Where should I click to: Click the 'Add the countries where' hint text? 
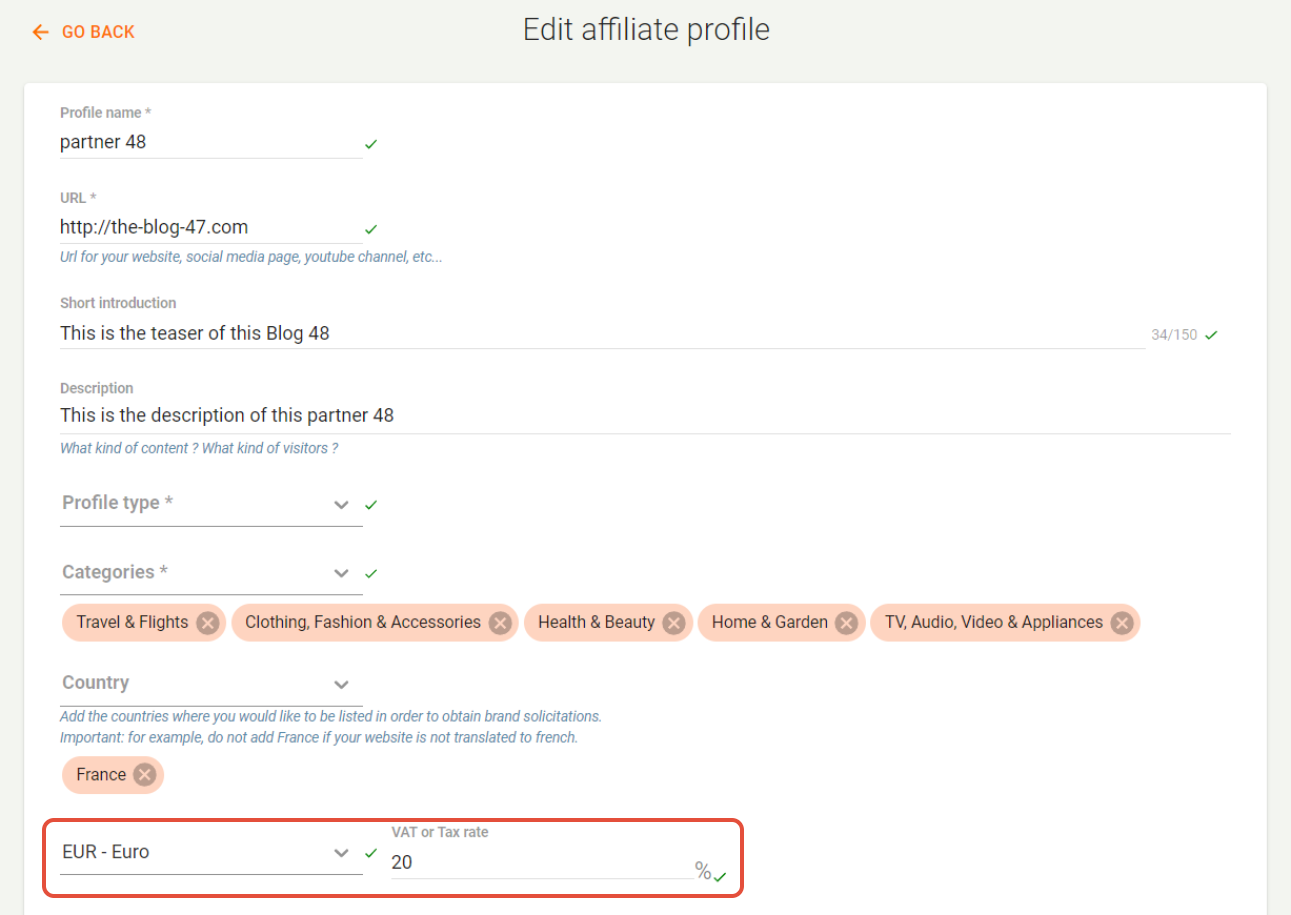(331, 717)
